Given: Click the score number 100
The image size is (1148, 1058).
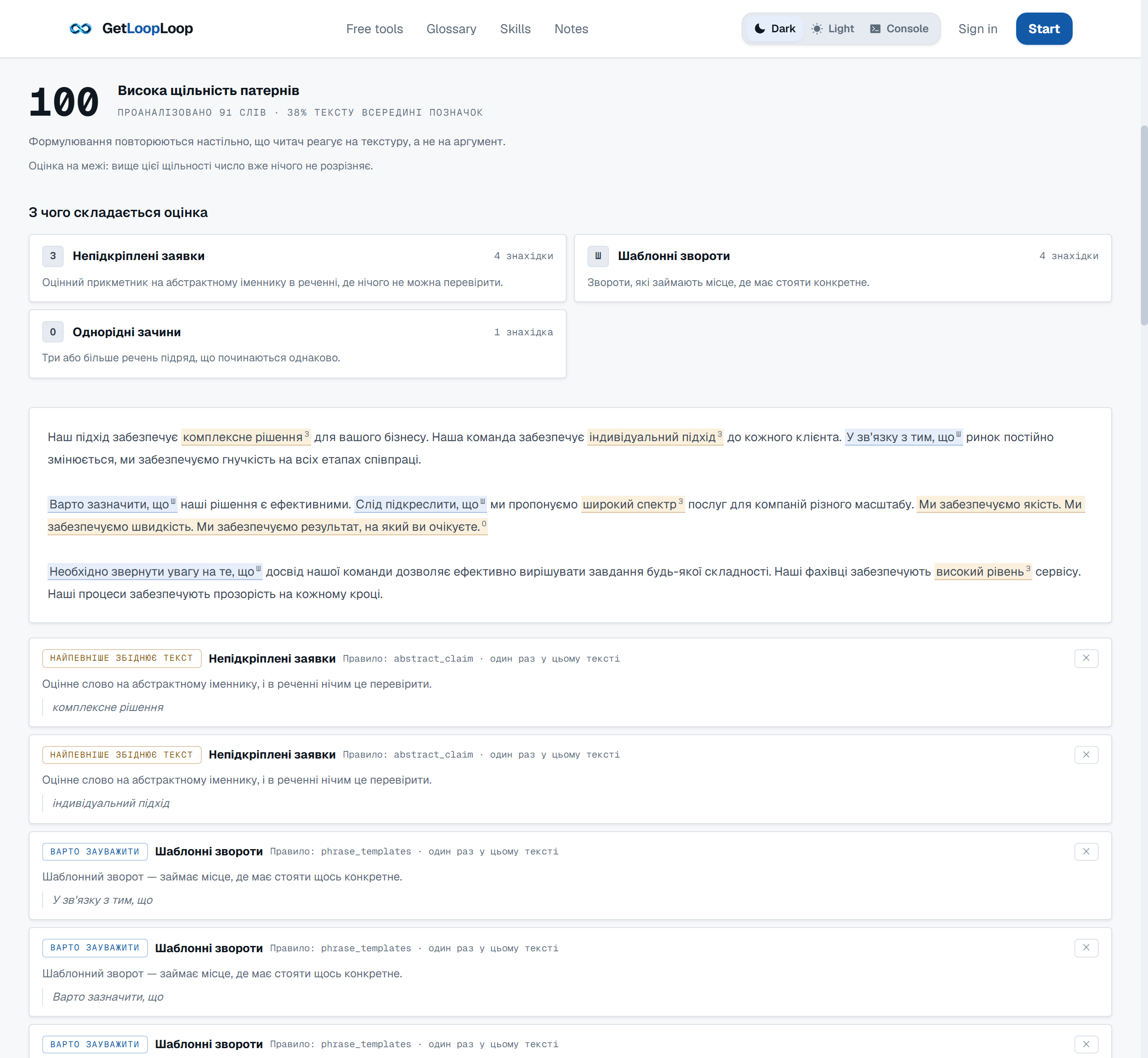Looking at the screenshot, I should (x=64, y=102).
